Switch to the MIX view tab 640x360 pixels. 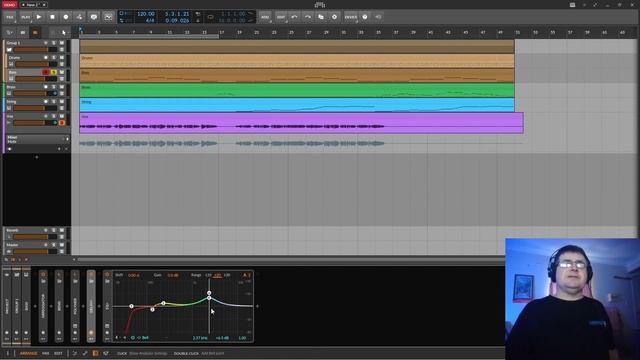click(x=46, y=353)
